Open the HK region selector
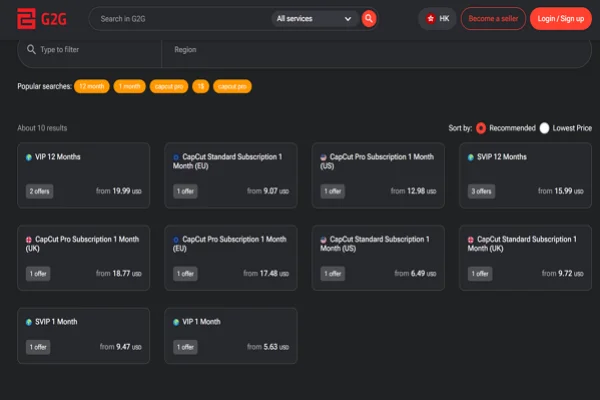Screen dimensions: 600x400 [437, 18]
